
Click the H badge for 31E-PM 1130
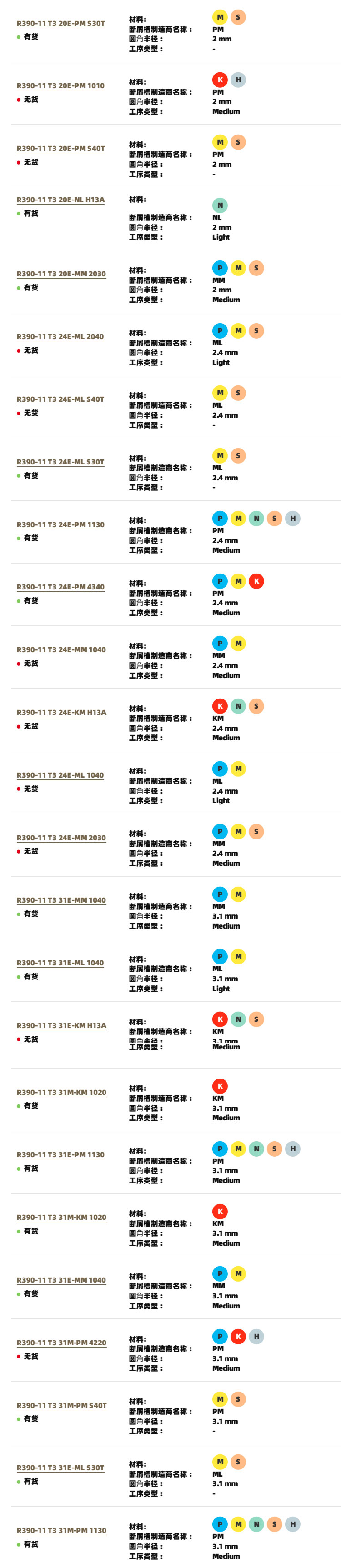coord(293,1149)
